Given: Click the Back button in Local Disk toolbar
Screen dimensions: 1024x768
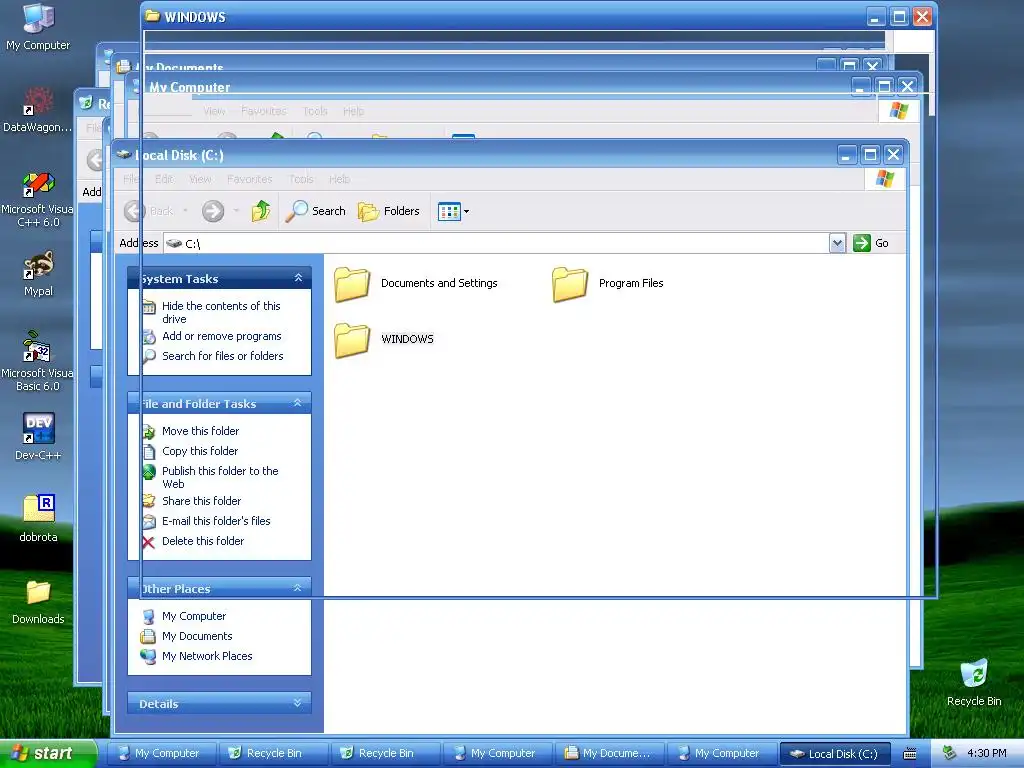Looking at the screenshot, I should pos(149,211).
